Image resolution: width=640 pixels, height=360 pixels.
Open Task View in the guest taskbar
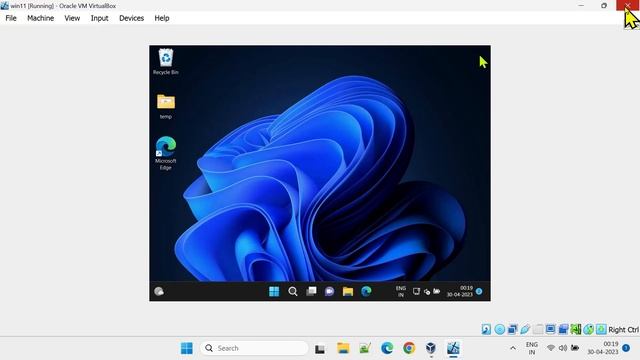pyautogui.click(x=311, y=291)
